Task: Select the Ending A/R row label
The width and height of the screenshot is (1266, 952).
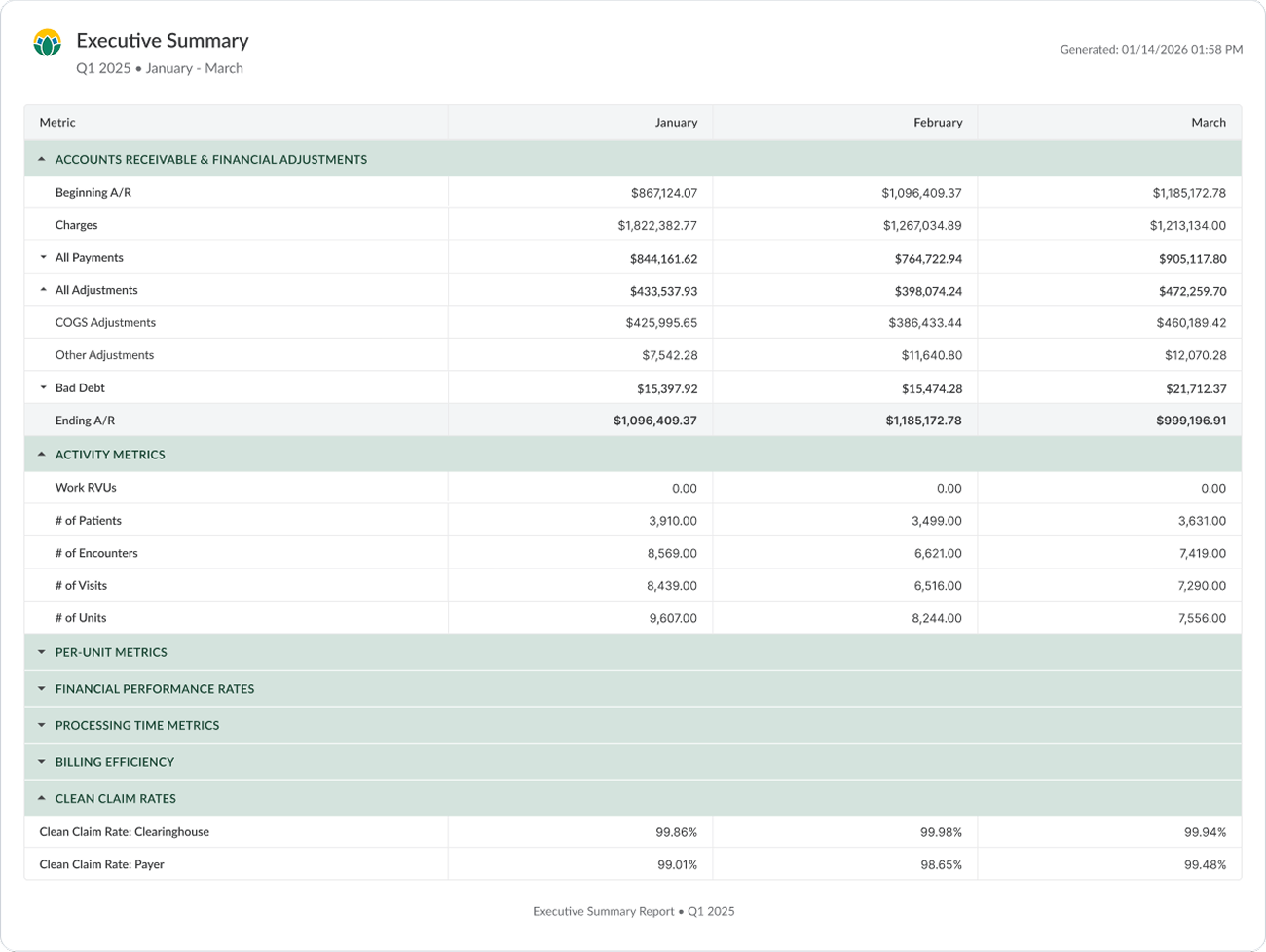Action: pyautogui.click(x=85, y=421)
